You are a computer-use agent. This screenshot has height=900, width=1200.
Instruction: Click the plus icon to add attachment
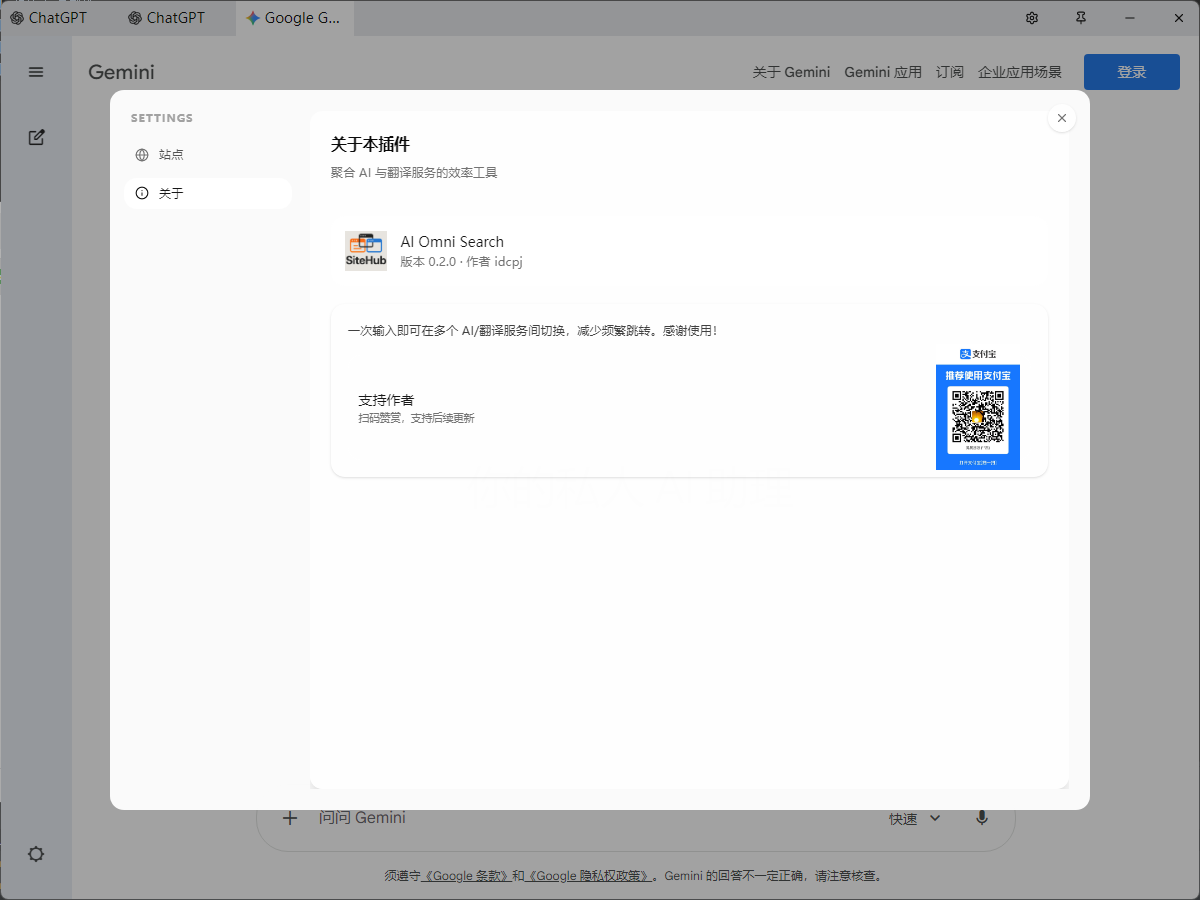pos(290,818)
